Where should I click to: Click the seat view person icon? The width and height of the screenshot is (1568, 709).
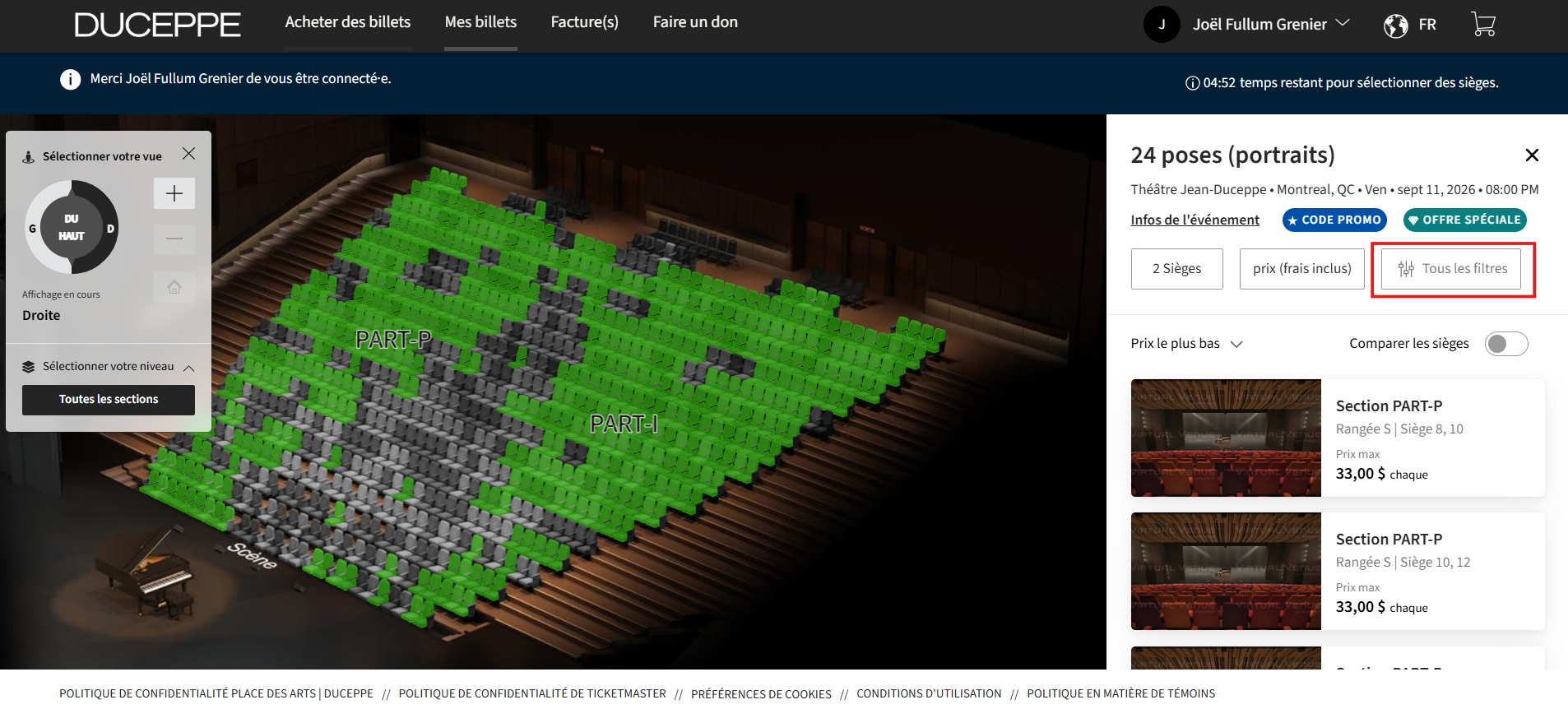[x=29, y=156]
